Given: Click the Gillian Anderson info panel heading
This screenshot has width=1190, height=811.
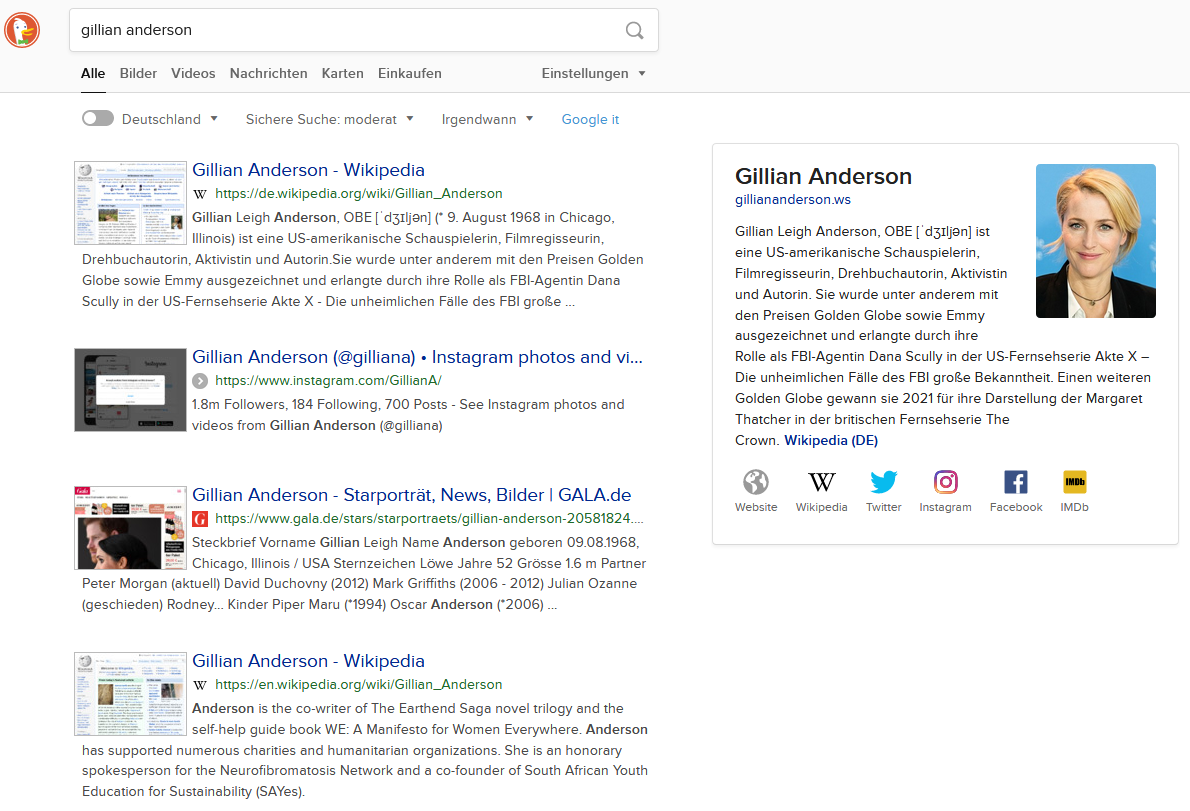Looking at the screenshot, I should pos(823,176).
